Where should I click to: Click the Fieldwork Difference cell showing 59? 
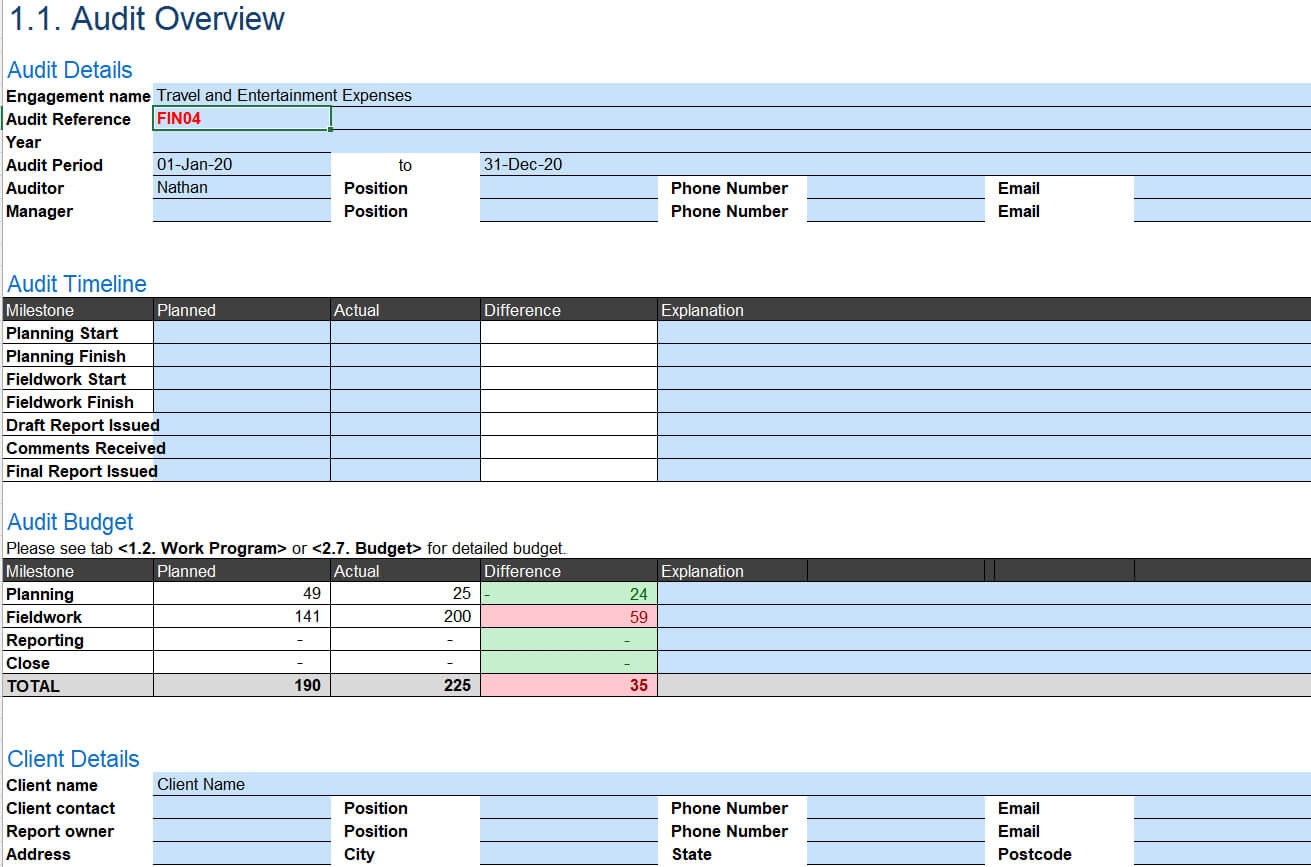(x=569, y=617)
